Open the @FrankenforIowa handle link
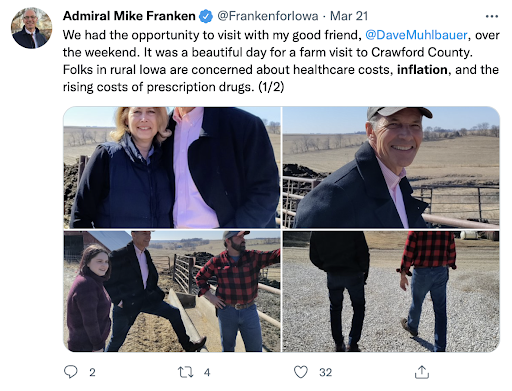This screenshot has height=391, width=512. click(268, 16)
